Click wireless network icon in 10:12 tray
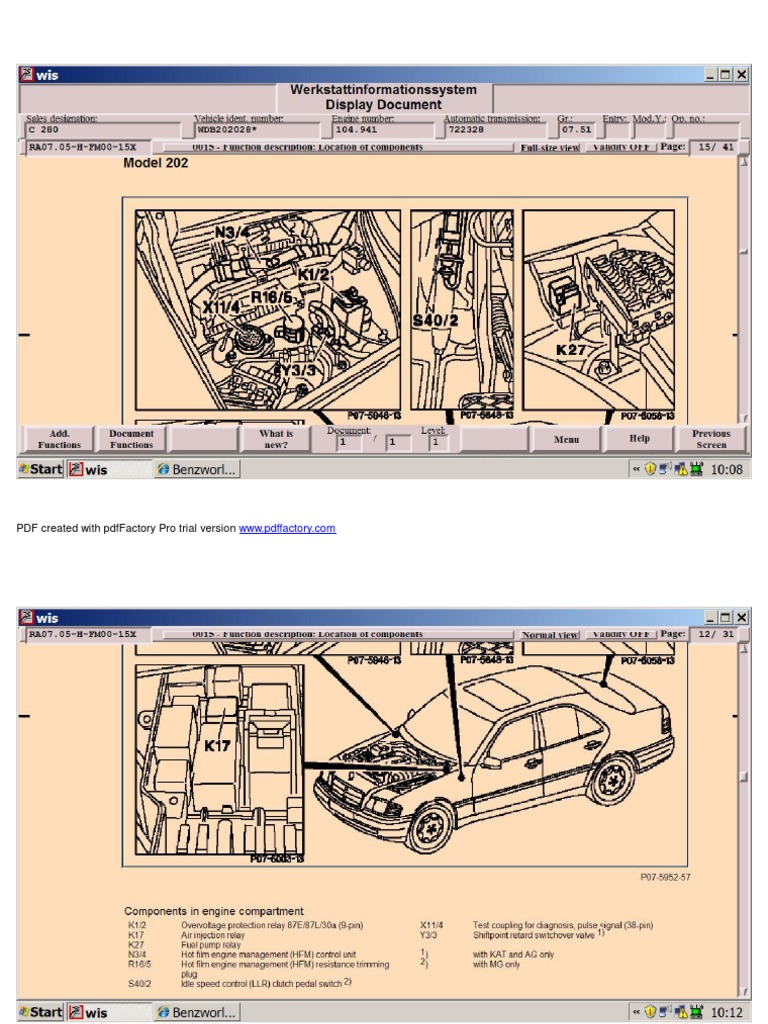Image resolution: width=768 pixels, height=1024 pixels. click(665, 1012)
